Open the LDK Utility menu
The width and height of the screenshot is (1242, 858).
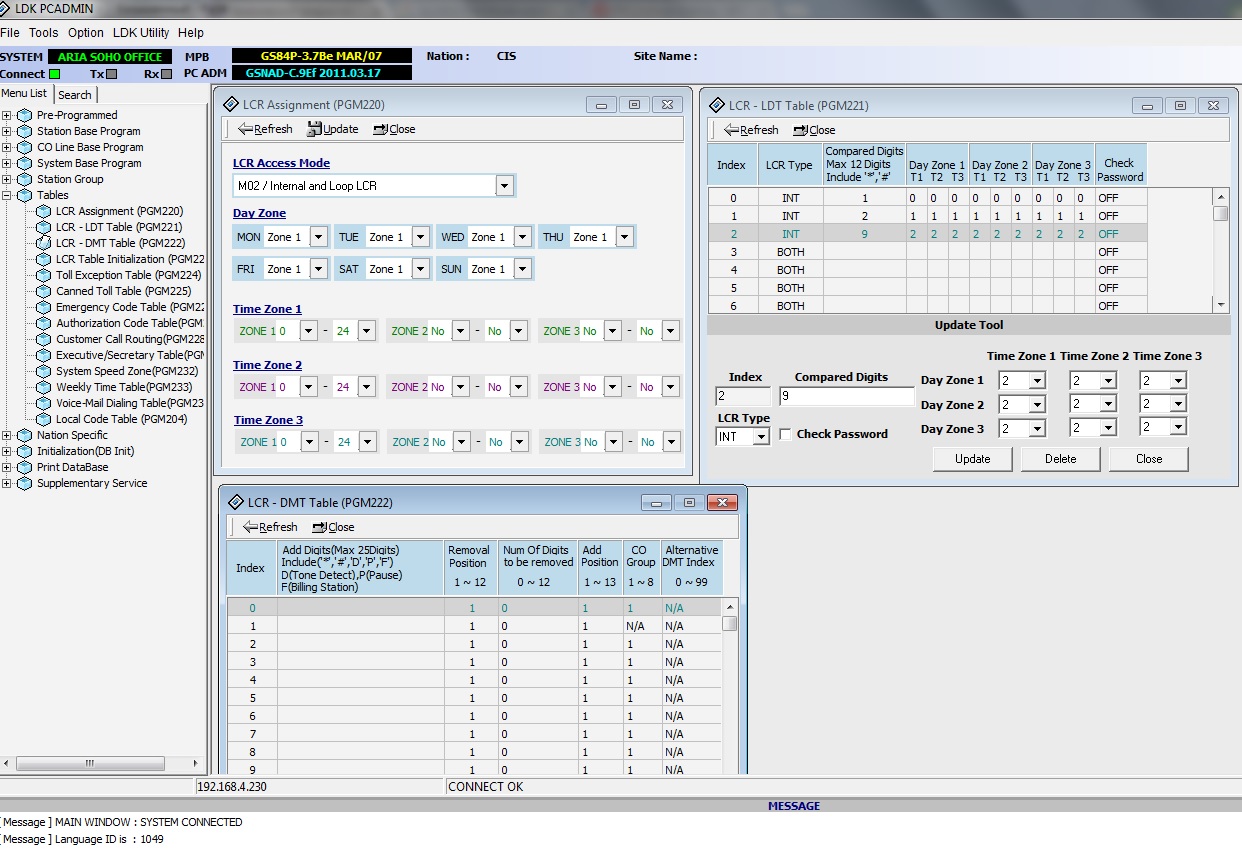[x=140, y=33]
